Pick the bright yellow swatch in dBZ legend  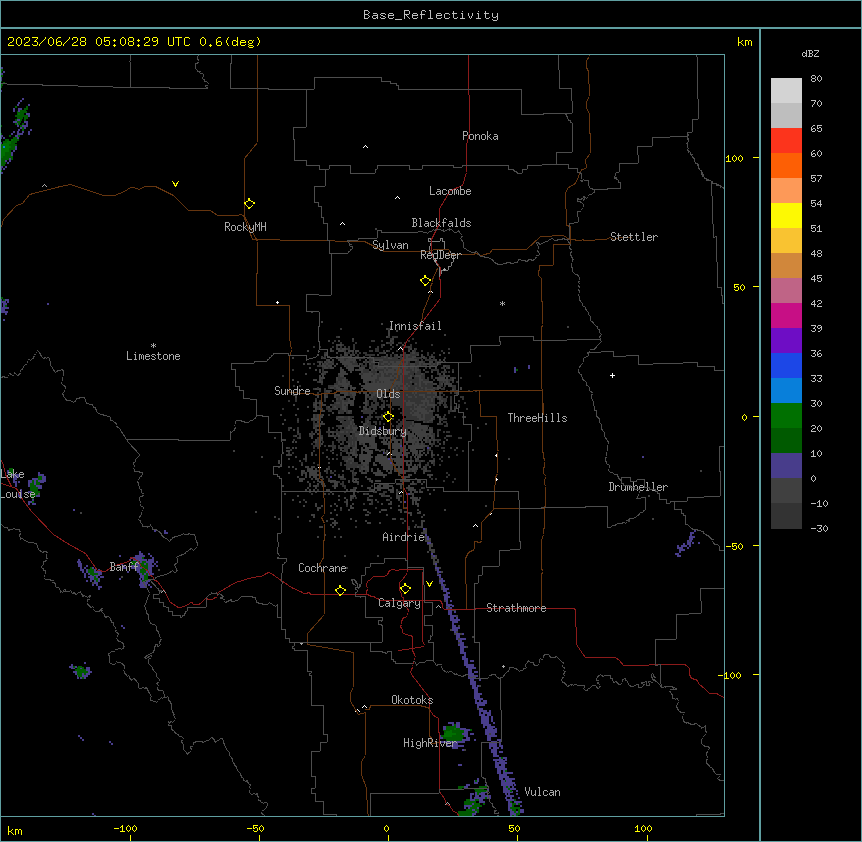point(786,215)
